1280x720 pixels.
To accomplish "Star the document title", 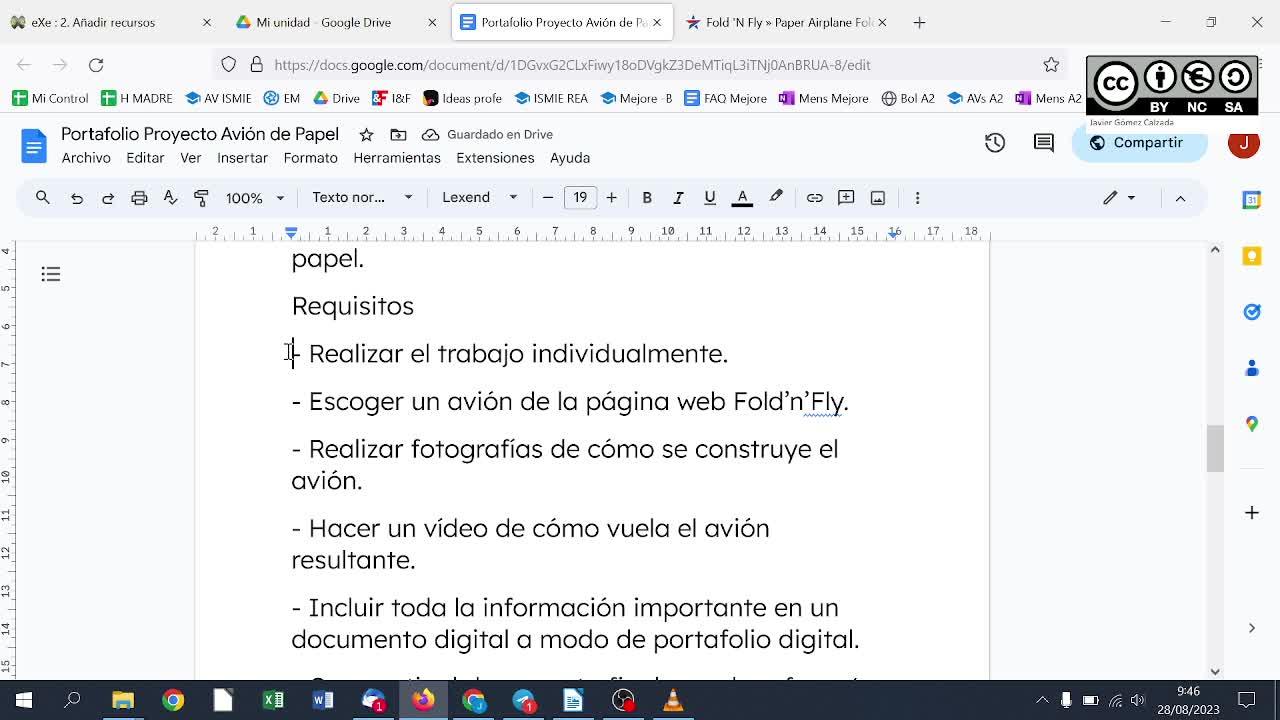I will 366,135.
